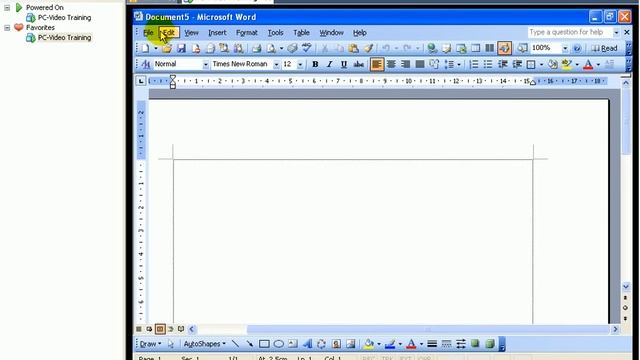Open the Format menu
This screenshot has width=640, height=360.
coord(247,33)
